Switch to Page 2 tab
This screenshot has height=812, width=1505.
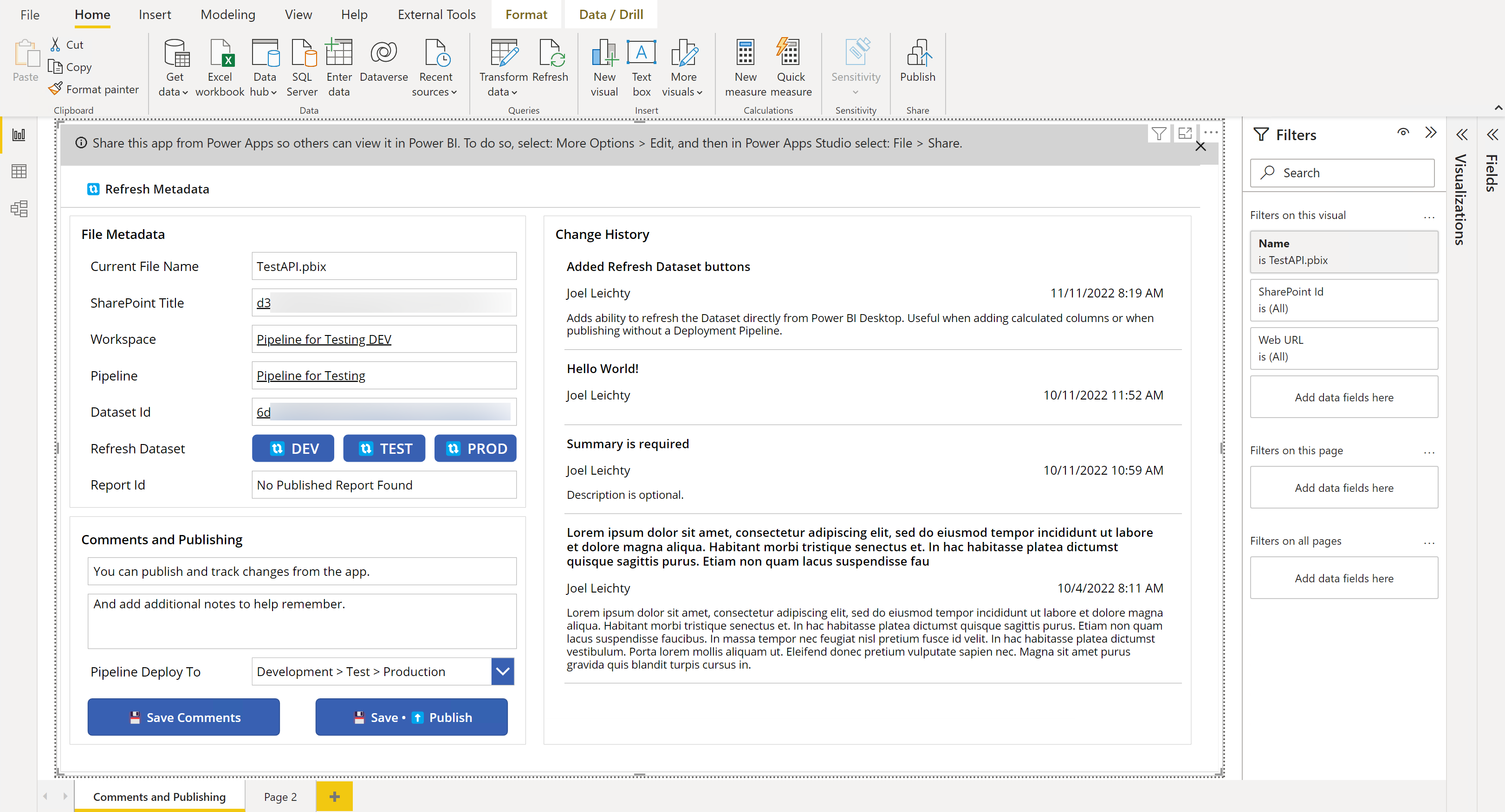coord(280,797)
